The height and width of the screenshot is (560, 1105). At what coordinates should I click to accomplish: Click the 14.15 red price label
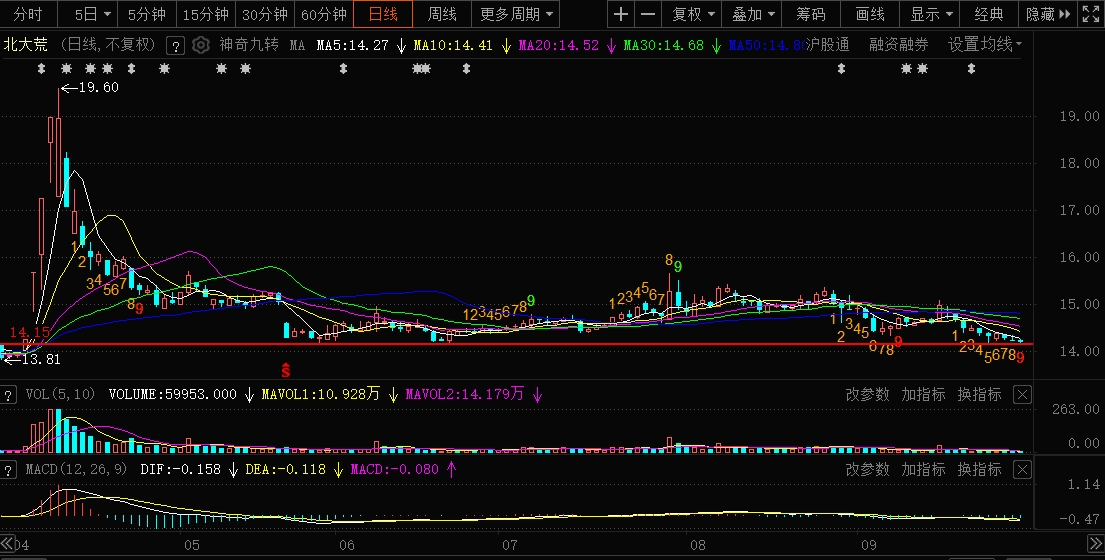click(x=30, y=332)
